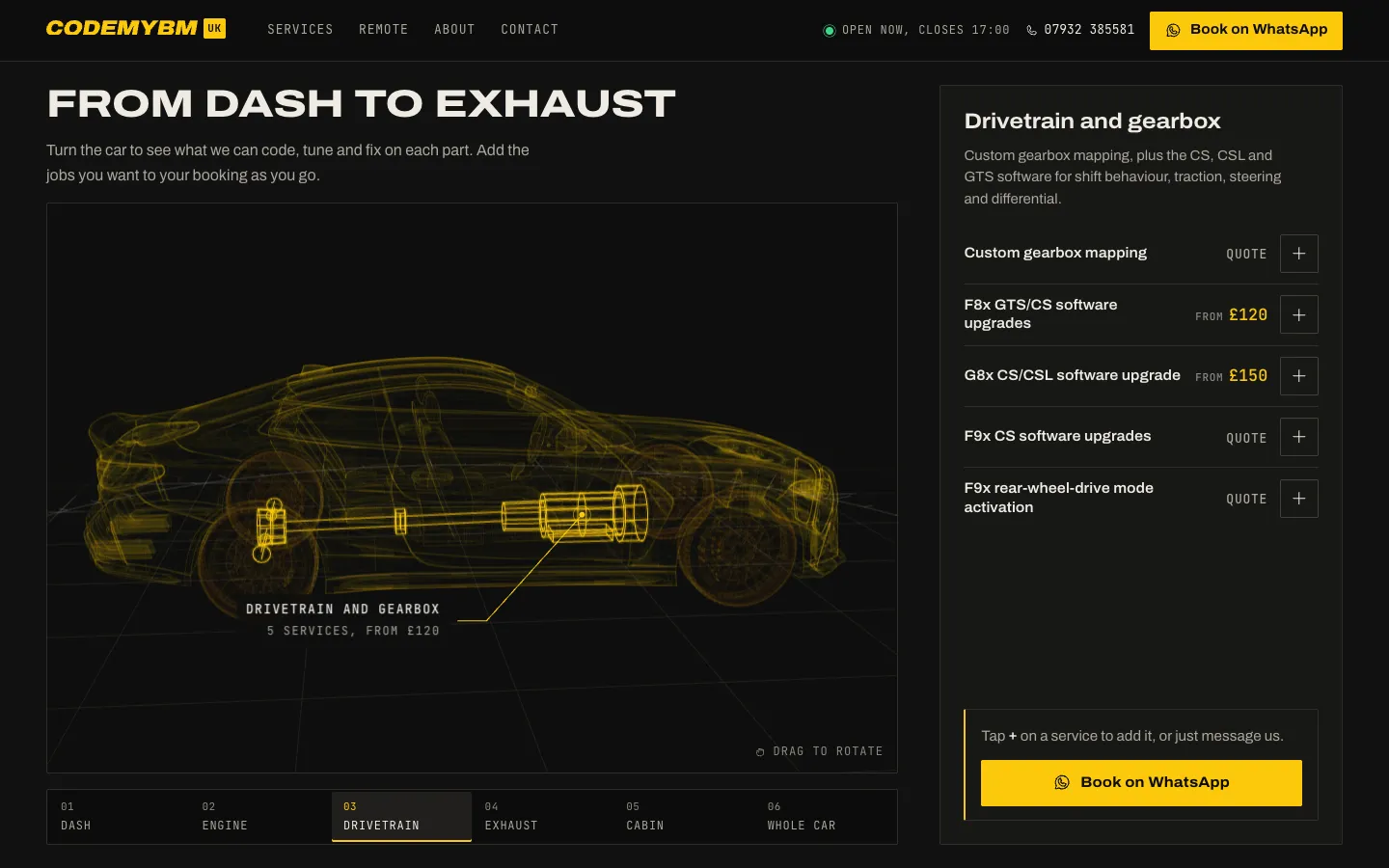
Task: Click the 'DRAG TO ROTATE' hint text
Action: [828, 751]
